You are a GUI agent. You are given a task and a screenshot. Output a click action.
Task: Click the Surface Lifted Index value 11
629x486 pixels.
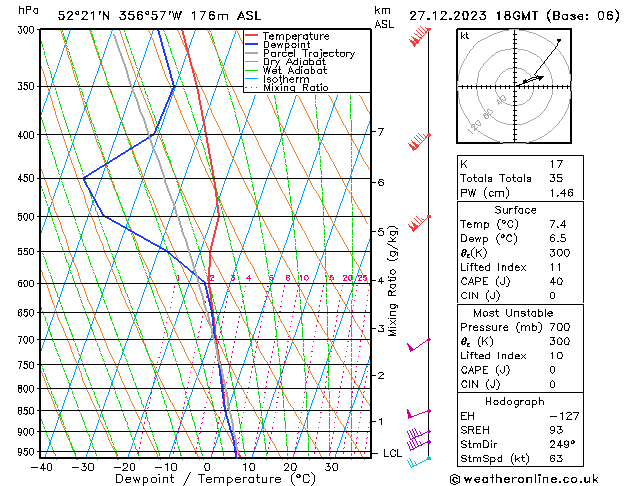pyautogui.click(x=556, y=267)
